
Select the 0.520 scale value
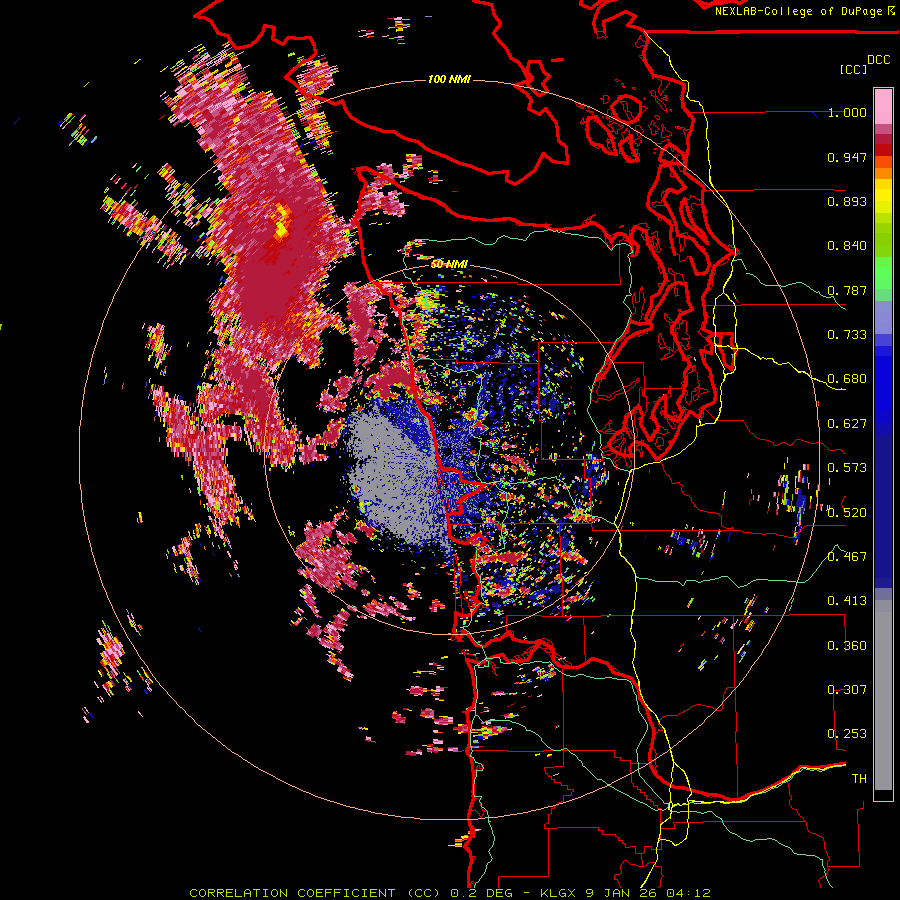click(x=847, y=513)
